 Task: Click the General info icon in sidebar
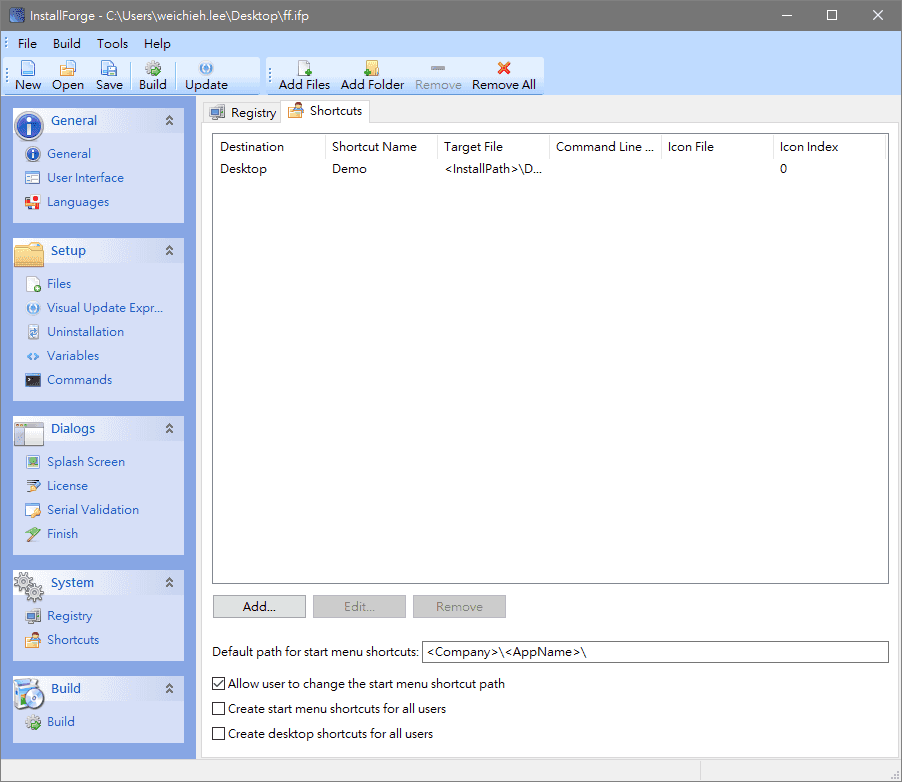click(33, 154)
